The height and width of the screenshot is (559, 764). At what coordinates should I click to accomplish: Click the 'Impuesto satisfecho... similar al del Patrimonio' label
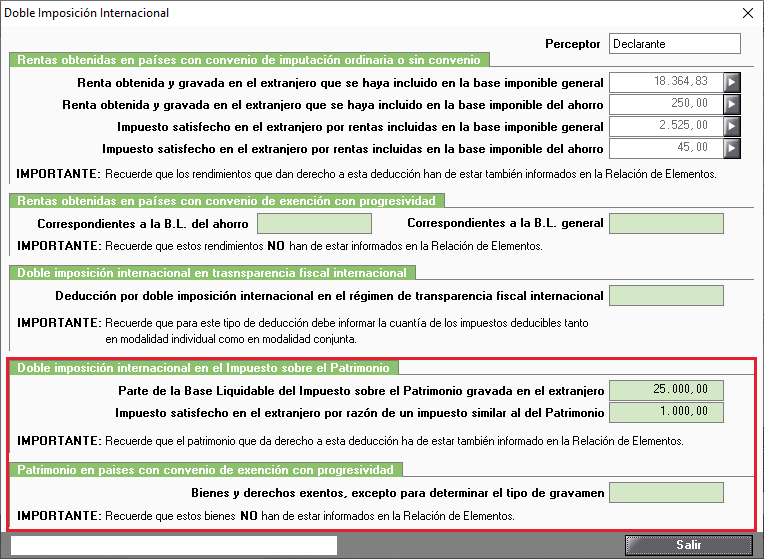[360, 413]
